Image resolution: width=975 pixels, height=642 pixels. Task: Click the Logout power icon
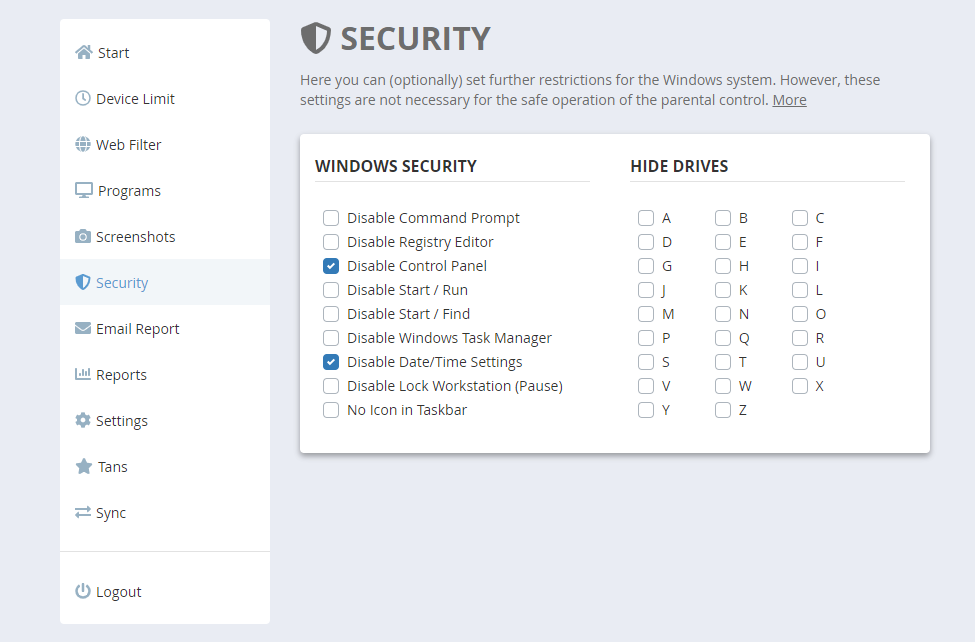click(x=81, y=591)
